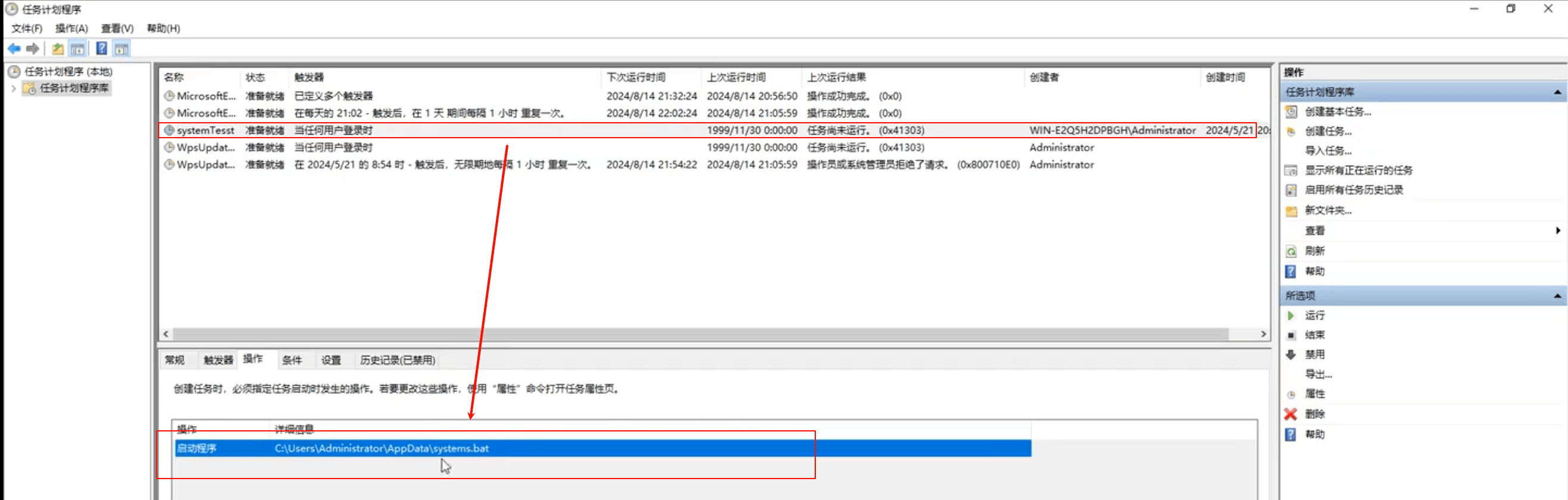This screenshot has height=500, width=1568.
Task: Open the 操作(A) menu
Action: 71,29
